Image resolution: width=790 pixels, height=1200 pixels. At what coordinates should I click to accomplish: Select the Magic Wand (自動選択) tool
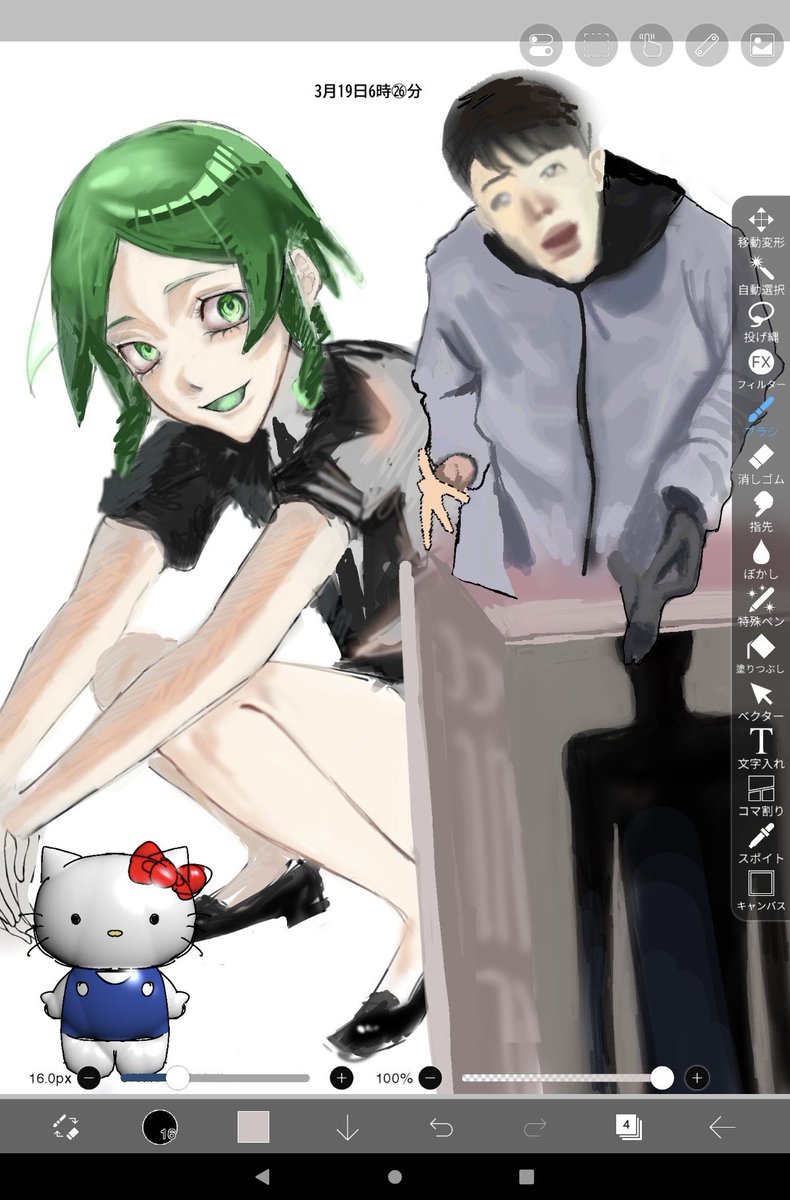761,276
